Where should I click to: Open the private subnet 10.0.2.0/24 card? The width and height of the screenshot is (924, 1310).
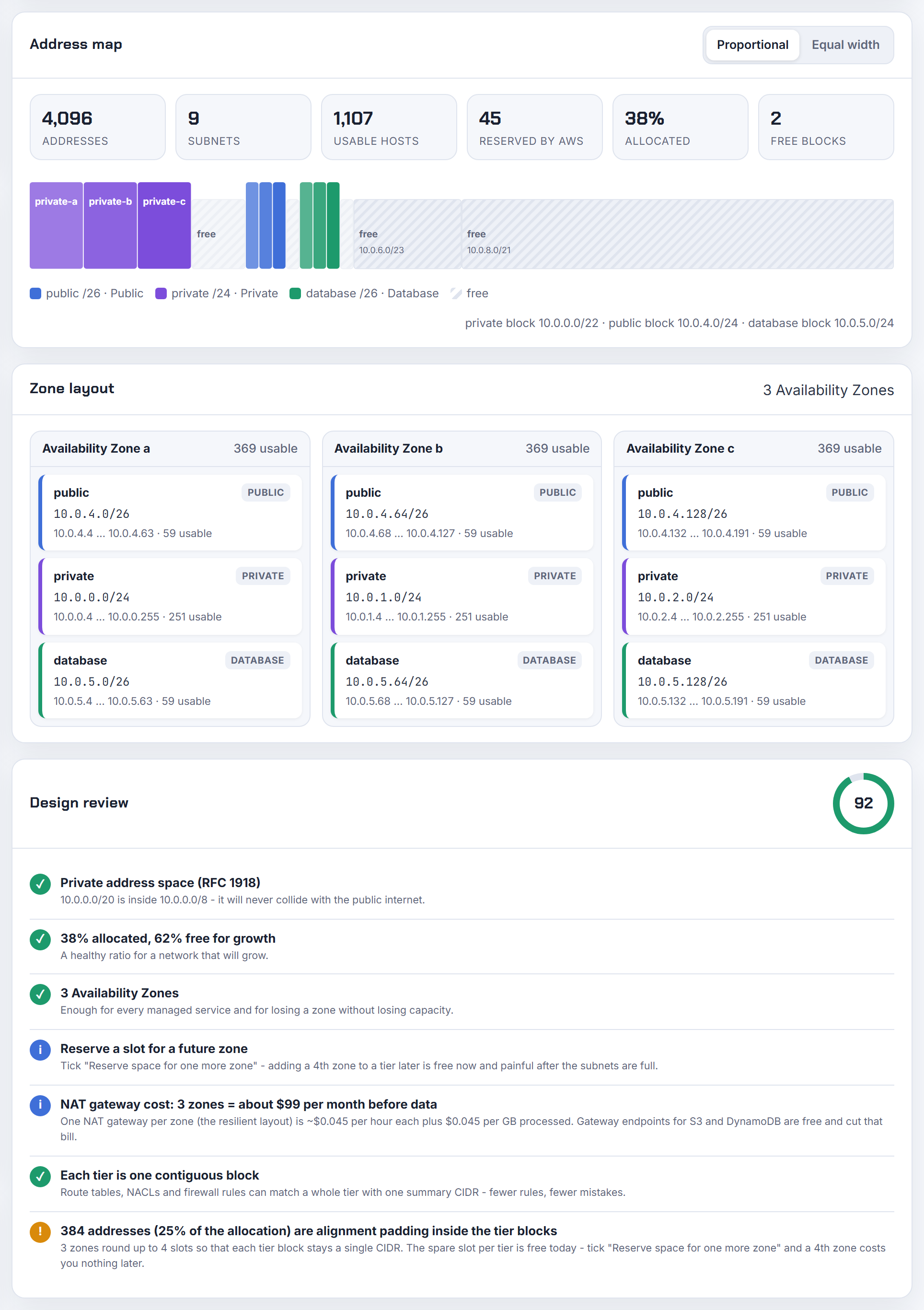754,596
